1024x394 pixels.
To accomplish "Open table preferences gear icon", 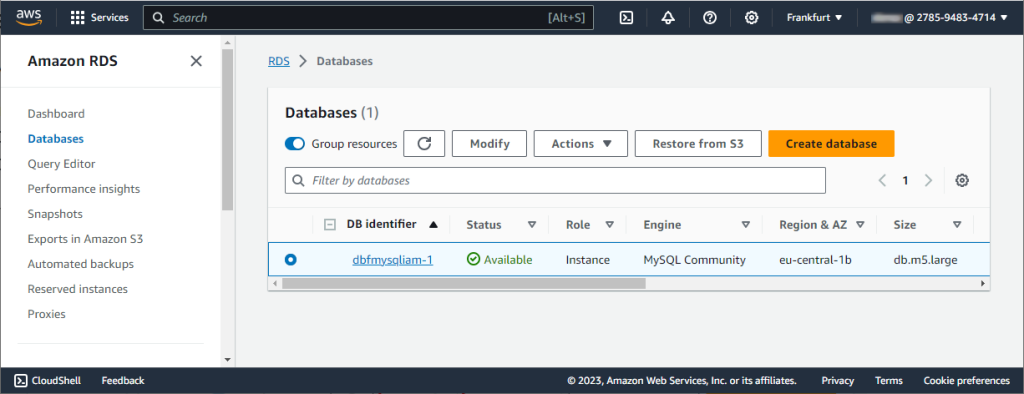I will coord(961,180).
